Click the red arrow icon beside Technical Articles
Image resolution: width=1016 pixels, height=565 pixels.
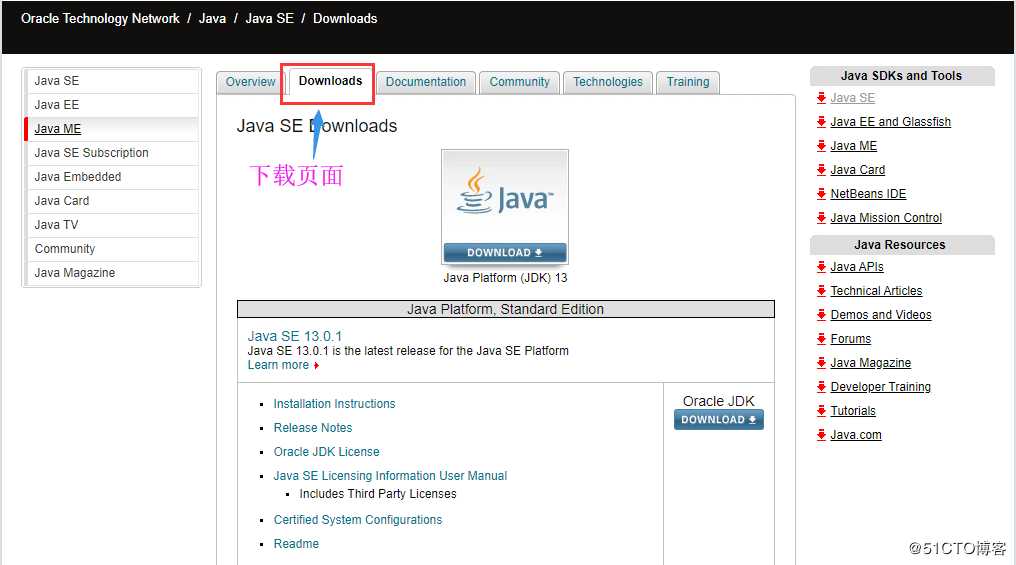[x=821, y=290]
